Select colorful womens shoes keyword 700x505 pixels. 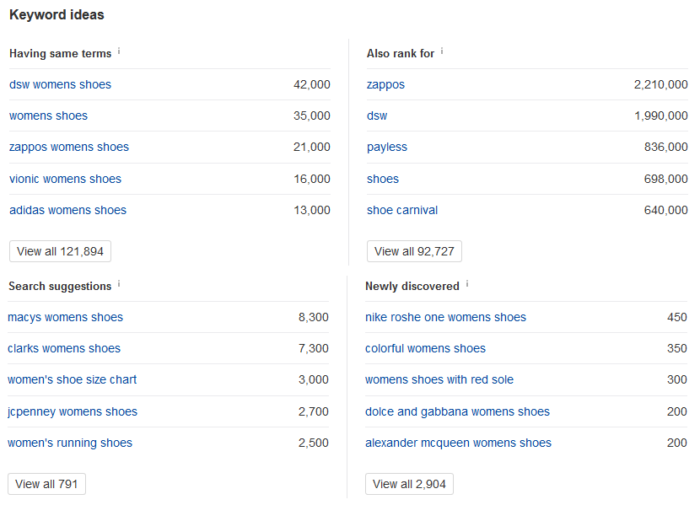point(425,349)
